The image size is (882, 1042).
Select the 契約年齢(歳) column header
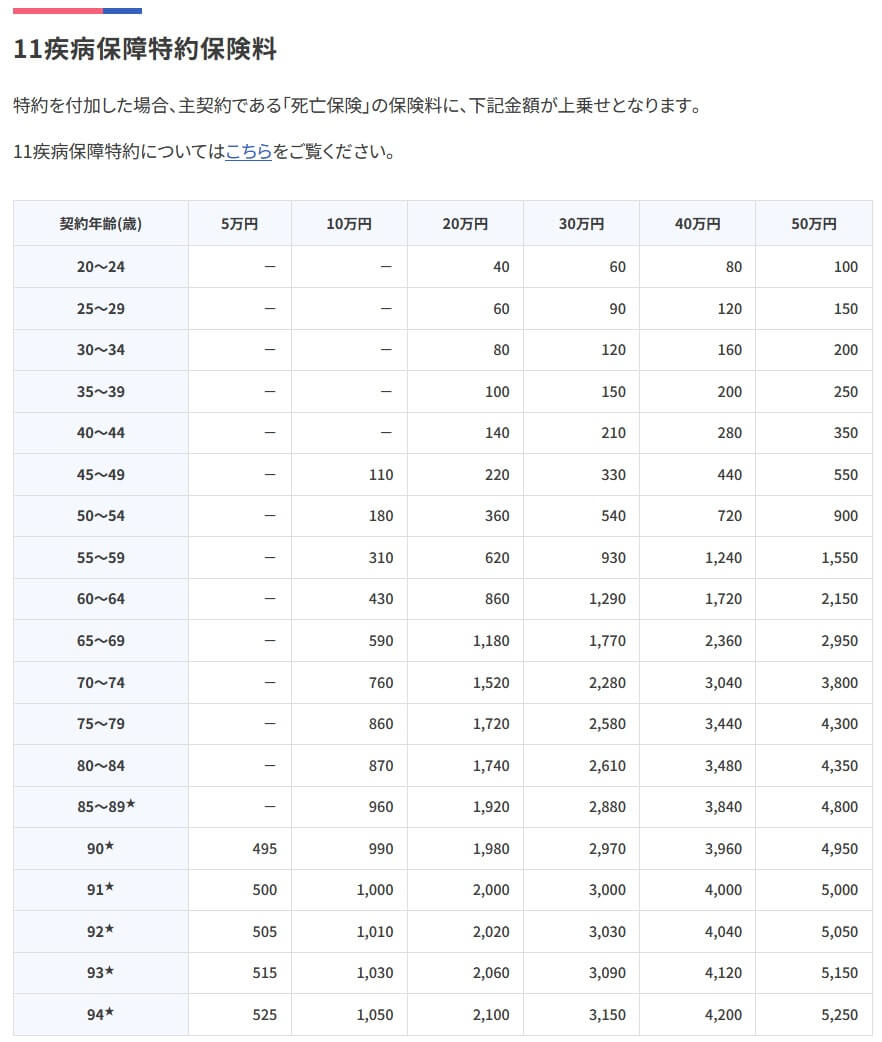pos(100,224)
